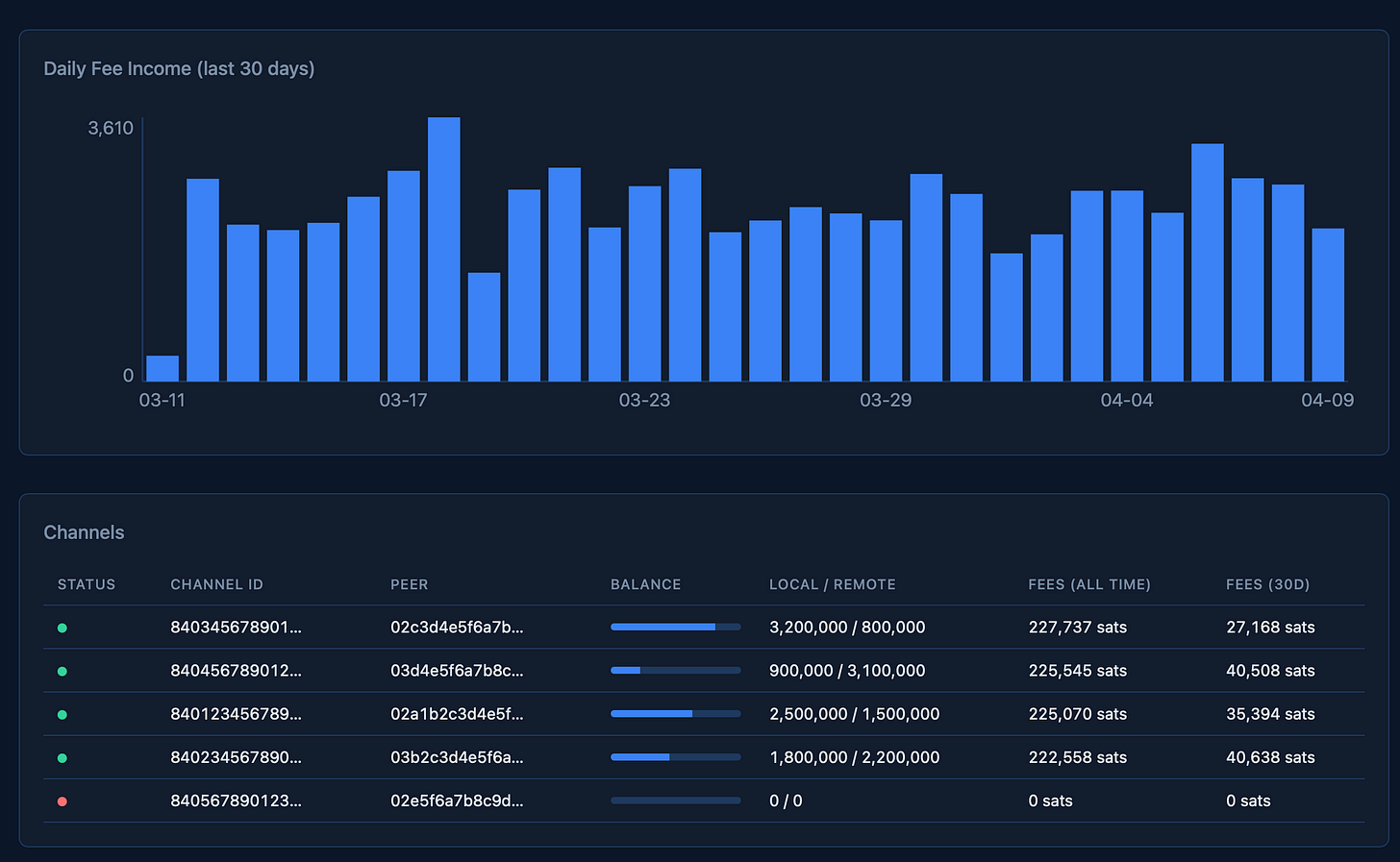Image resolution: width=1400 pixels, height=862 pixels.
Task: Click the 225,545 sats all-time fees value
Action: (1078, 671)
